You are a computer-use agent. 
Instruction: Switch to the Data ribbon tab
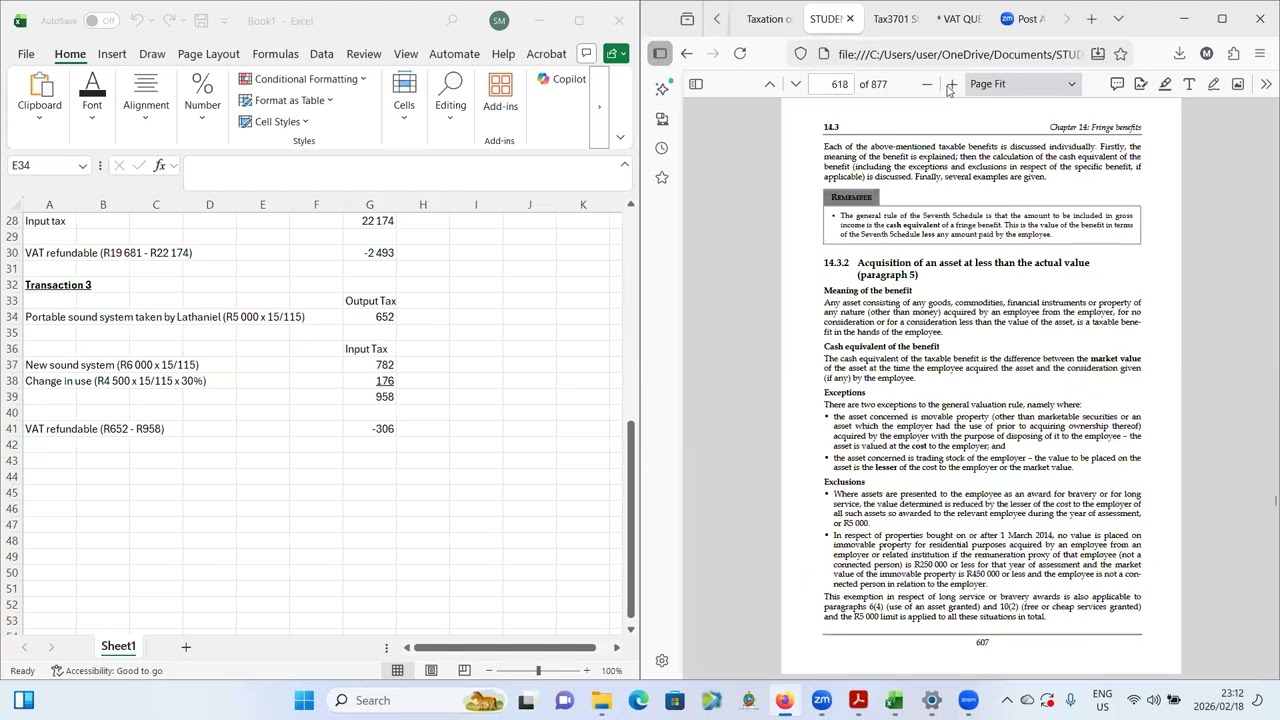[322, 54]
